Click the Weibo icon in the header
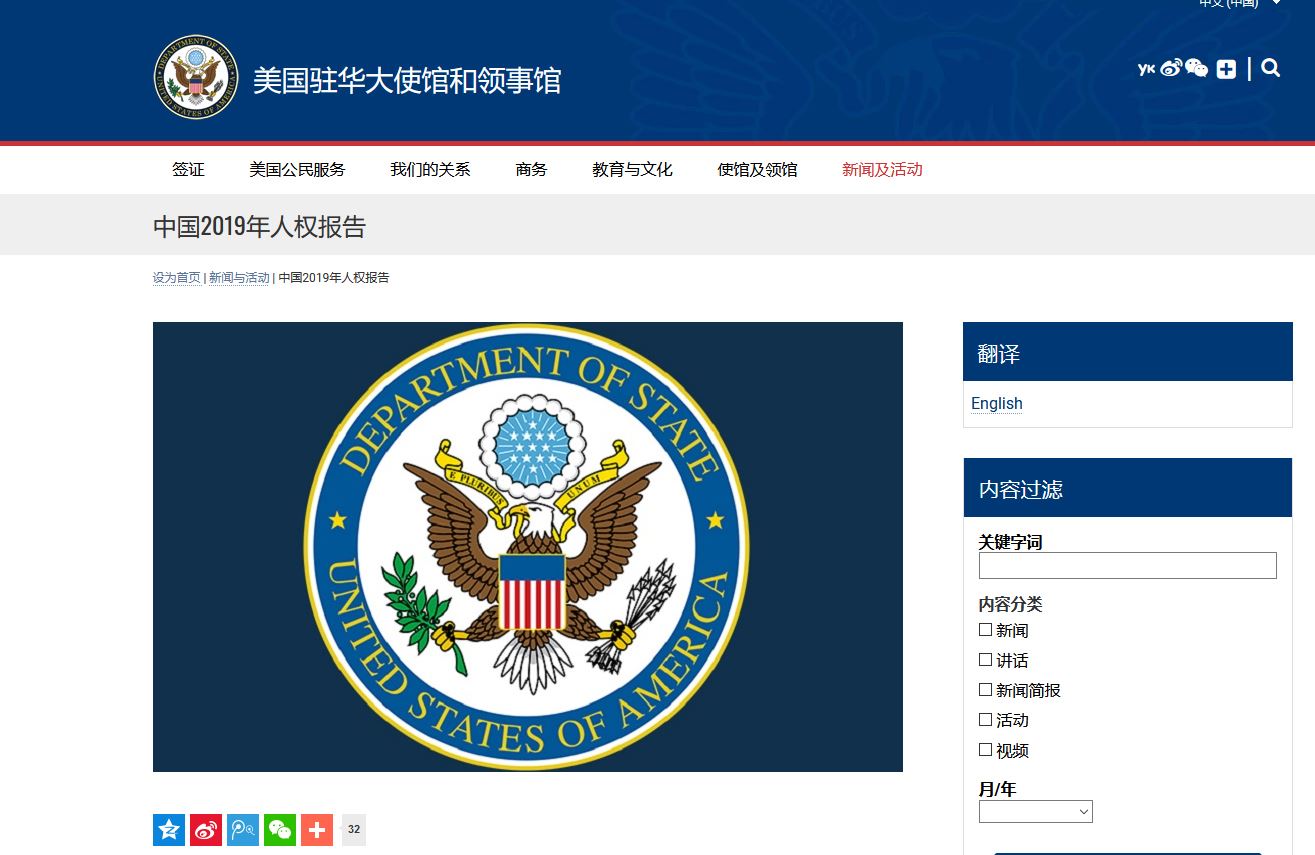The width and height of the screenshot is (1315, 855). (x=1171, y=68)
